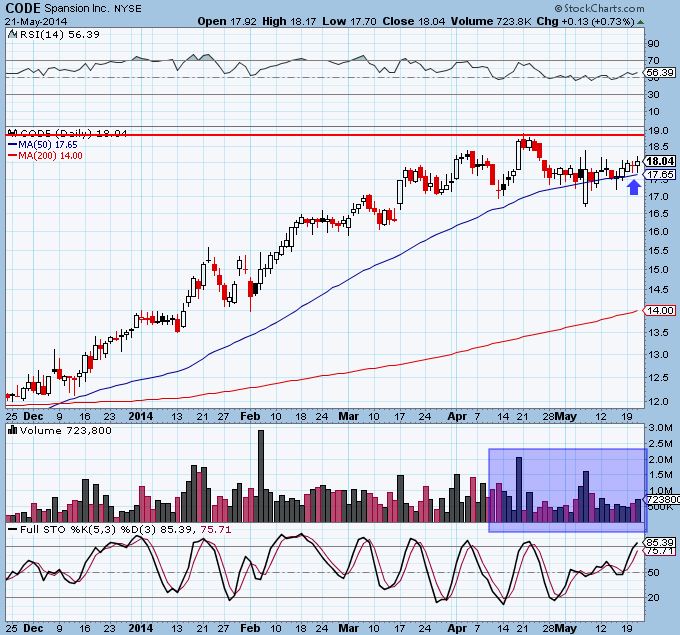680x635 pixels.
Task: Click the Apr label on price chart axis
Action: (x=458, y=416)
